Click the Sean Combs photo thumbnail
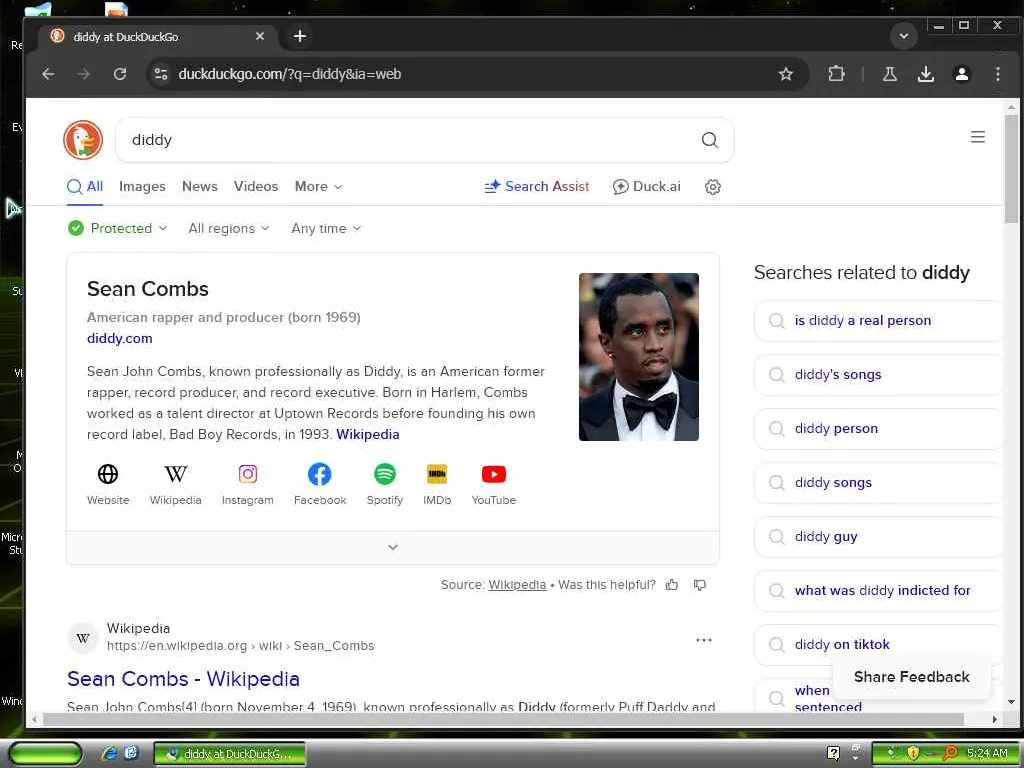 [x=639, y=357]
